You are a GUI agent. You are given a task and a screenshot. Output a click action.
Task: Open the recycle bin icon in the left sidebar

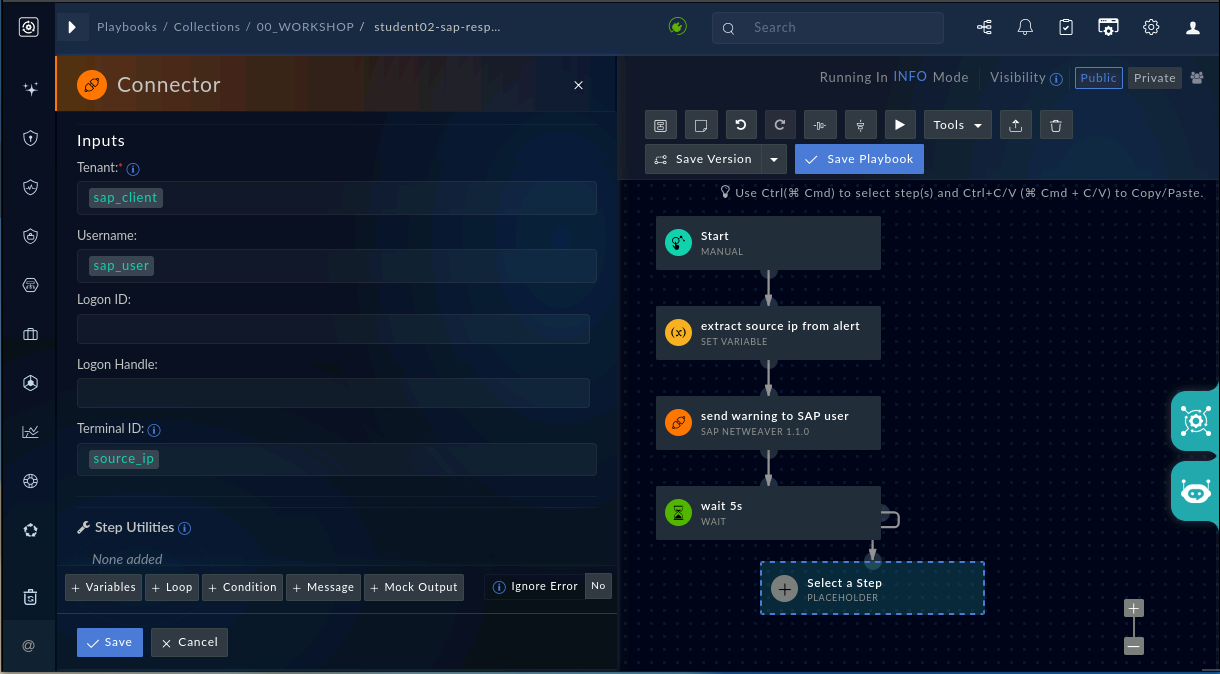pyautogui.click(x=31, y=597)
